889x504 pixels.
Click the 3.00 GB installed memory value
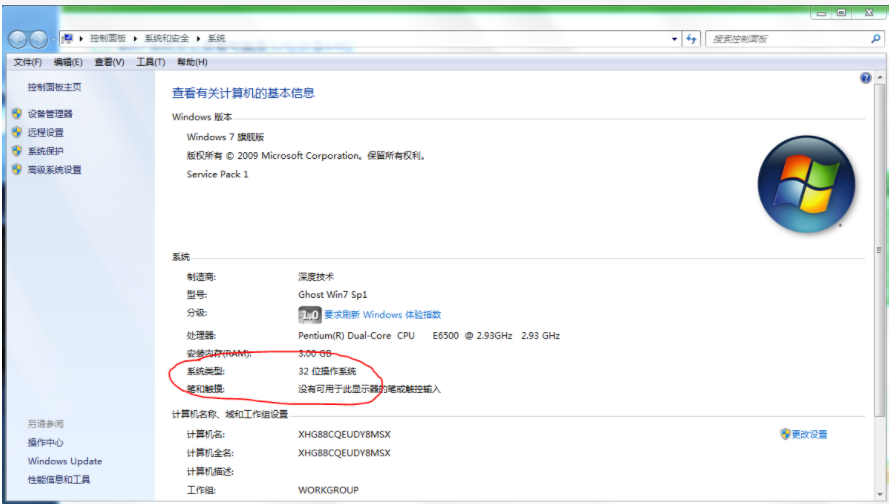(315, 353)
